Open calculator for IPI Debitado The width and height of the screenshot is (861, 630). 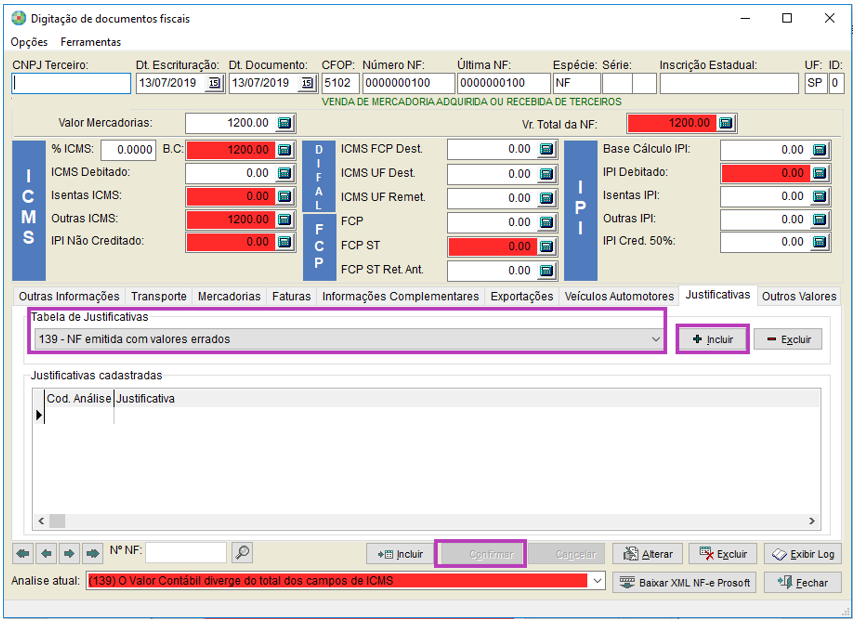coord(819,173)
